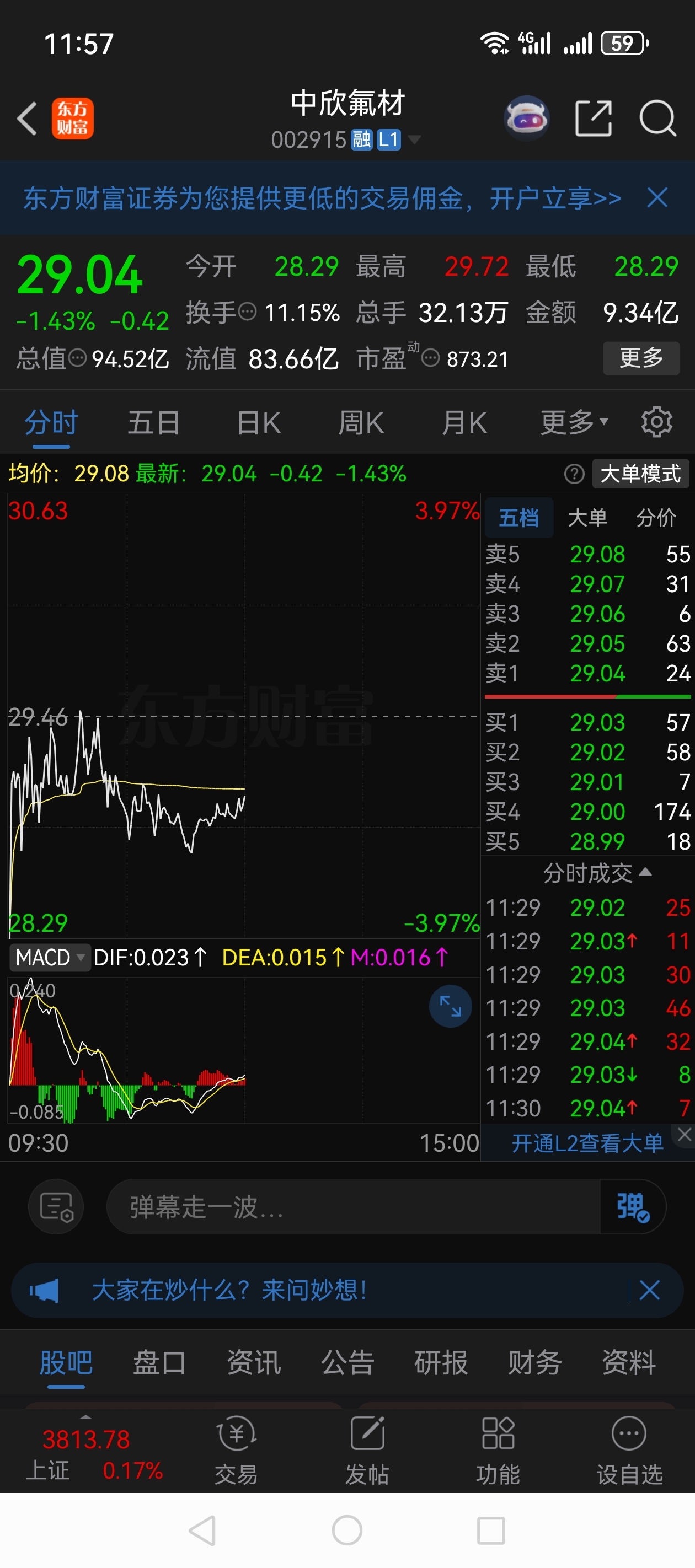Open the 财务 finance tab
The width and height of the screenshot is (695, 1568).
coord(536,1362)
